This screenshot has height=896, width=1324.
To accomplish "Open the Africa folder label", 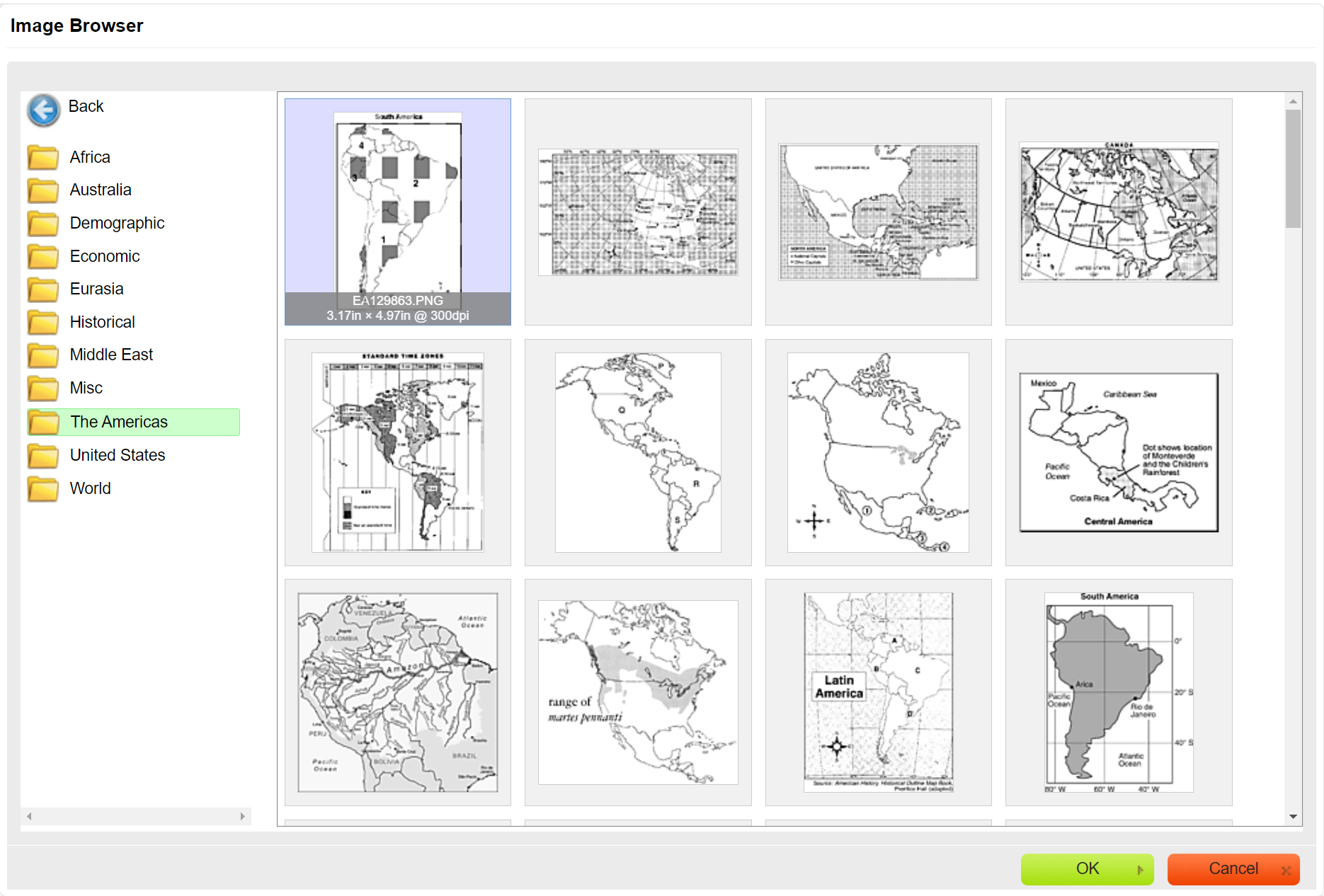I will coord(90,157).
